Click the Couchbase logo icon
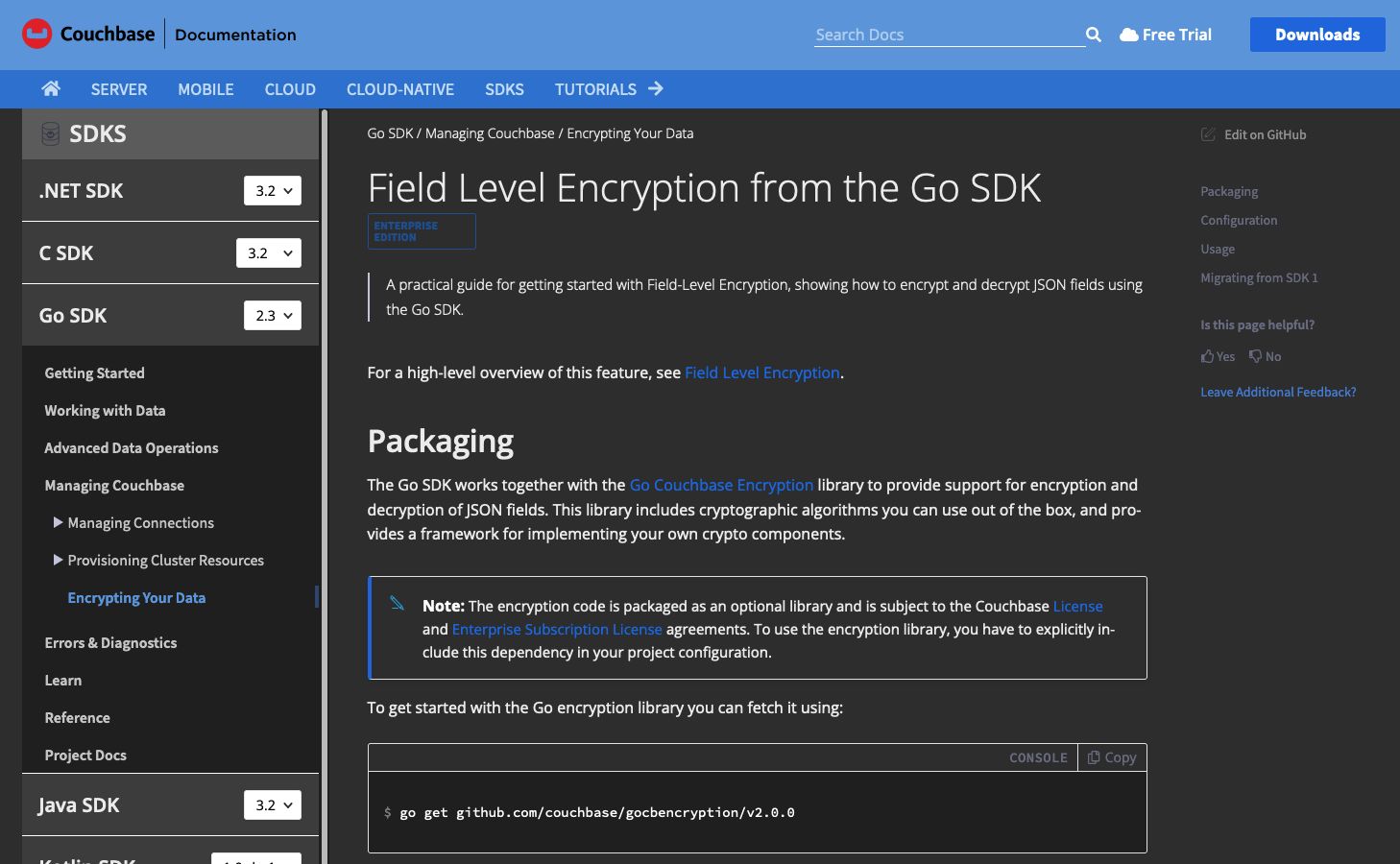 pos(36,35)
